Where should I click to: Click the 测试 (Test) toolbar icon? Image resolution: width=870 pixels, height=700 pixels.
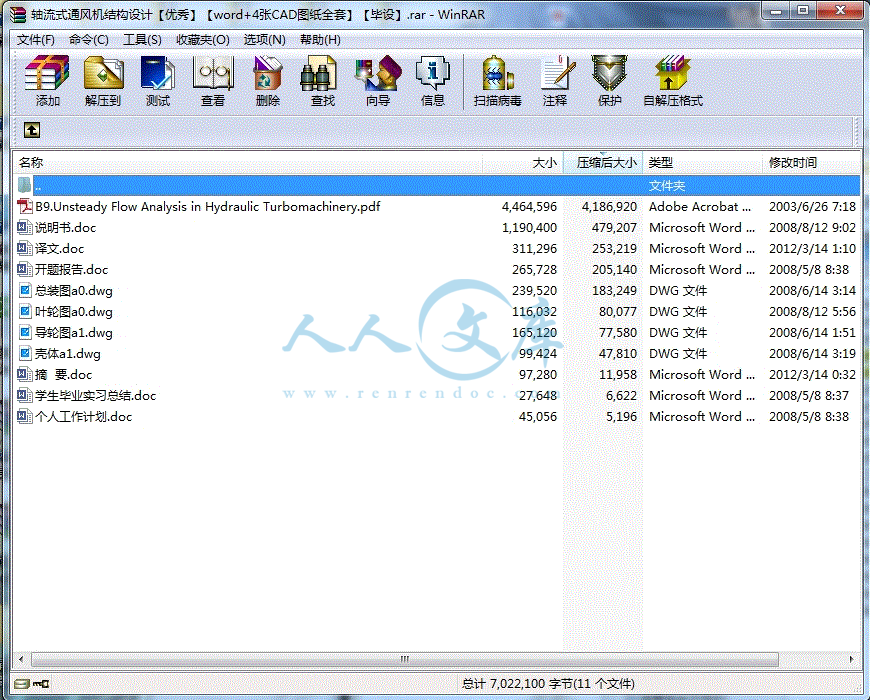point(158,73)
